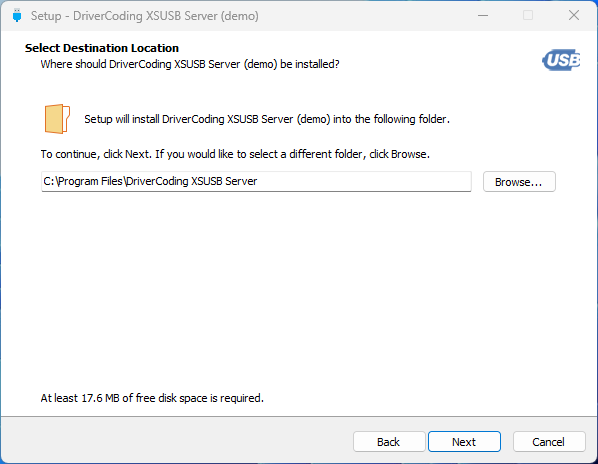Open the Browse folder dialog
The height and width of the screenshot is (464, 598).
[519, 182]
